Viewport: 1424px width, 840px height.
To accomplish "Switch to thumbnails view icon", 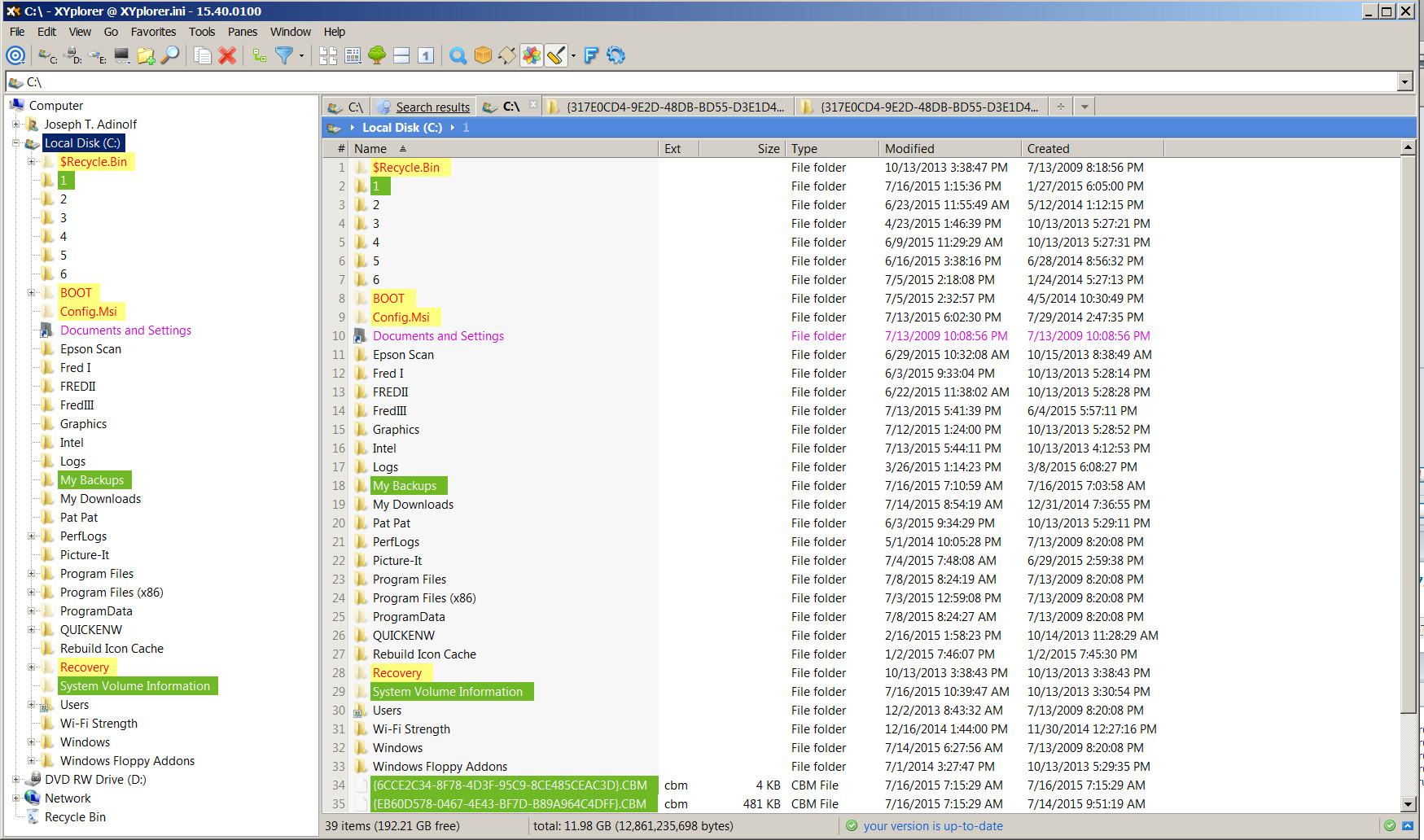I will pos(328,55).
